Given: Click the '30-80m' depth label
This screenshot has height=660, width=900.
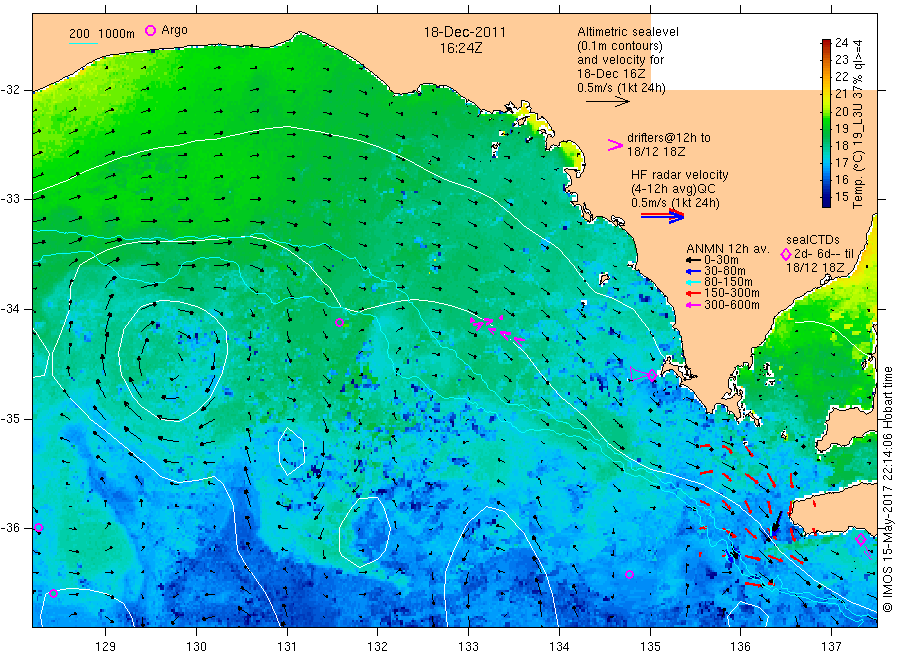Looking at the screenshot, I should click(x=725, y=271).
